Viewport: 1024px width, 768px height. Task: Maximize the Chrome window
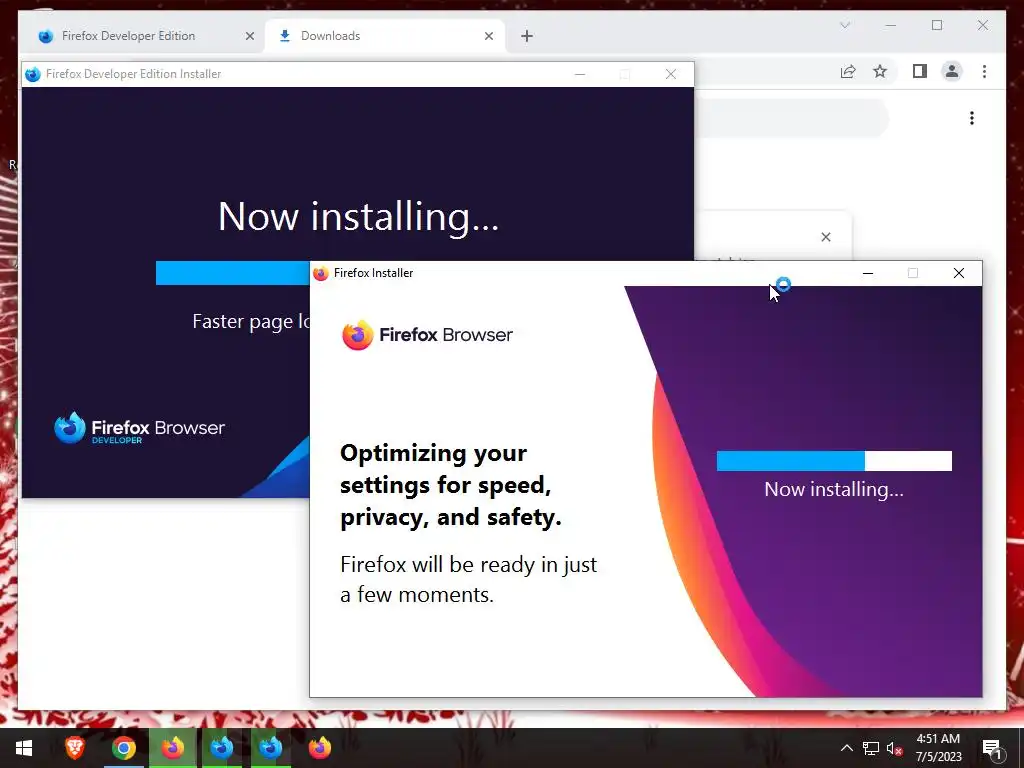[937, 25]
